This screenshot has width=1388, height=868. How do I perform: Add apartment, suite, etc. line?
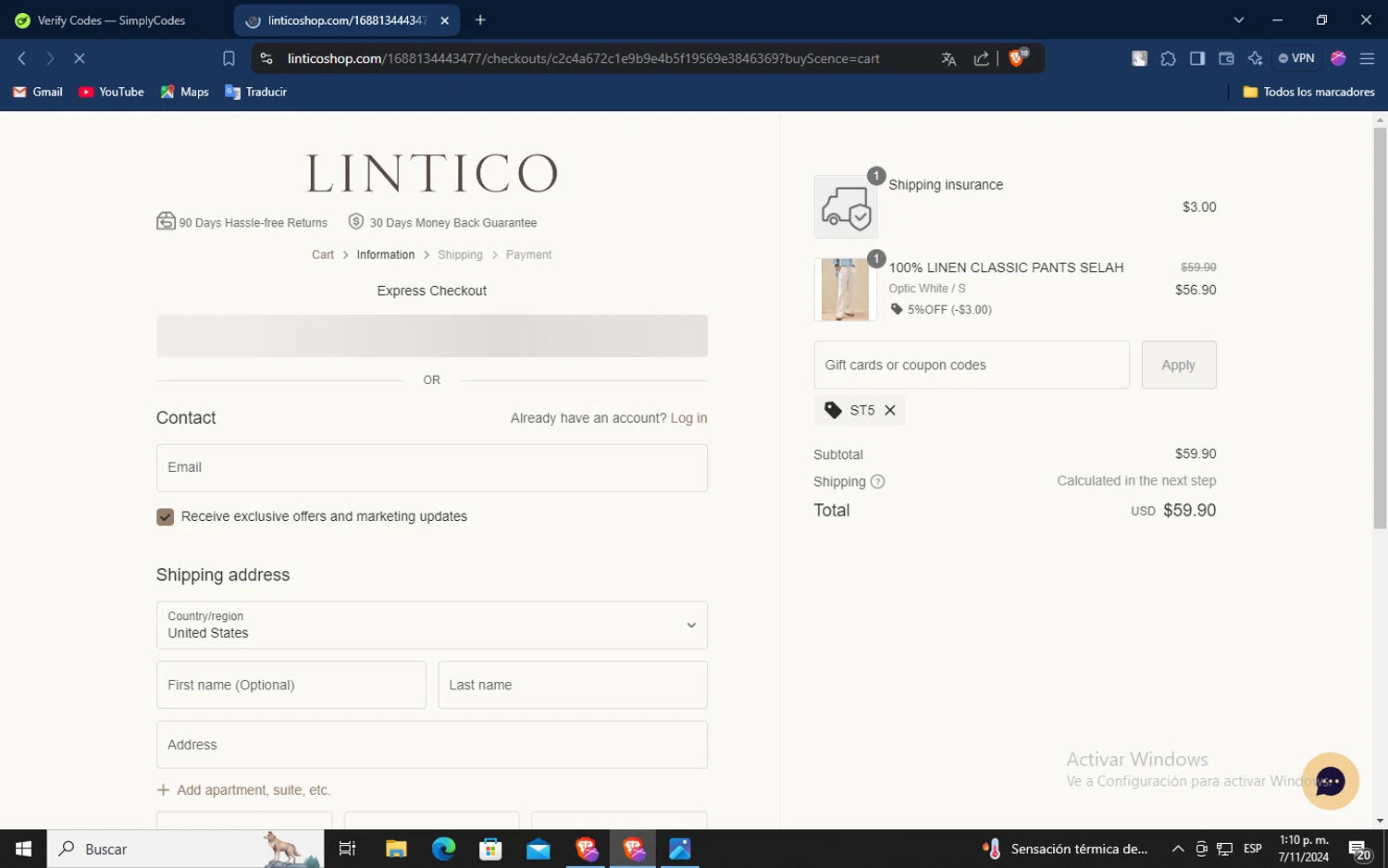(243, 790)
